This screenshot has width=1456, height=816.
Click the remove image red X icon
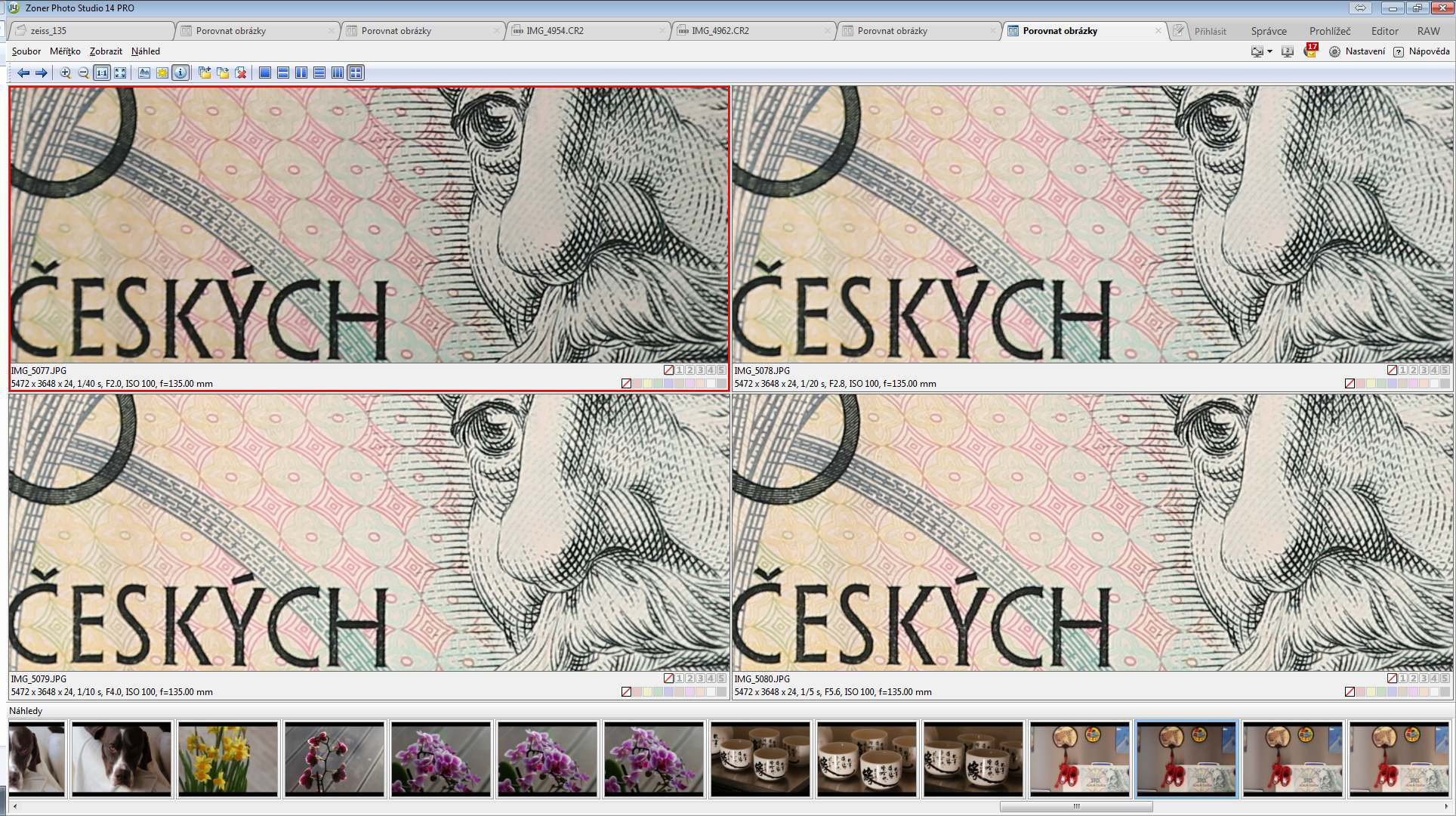(x=241, y=73)
